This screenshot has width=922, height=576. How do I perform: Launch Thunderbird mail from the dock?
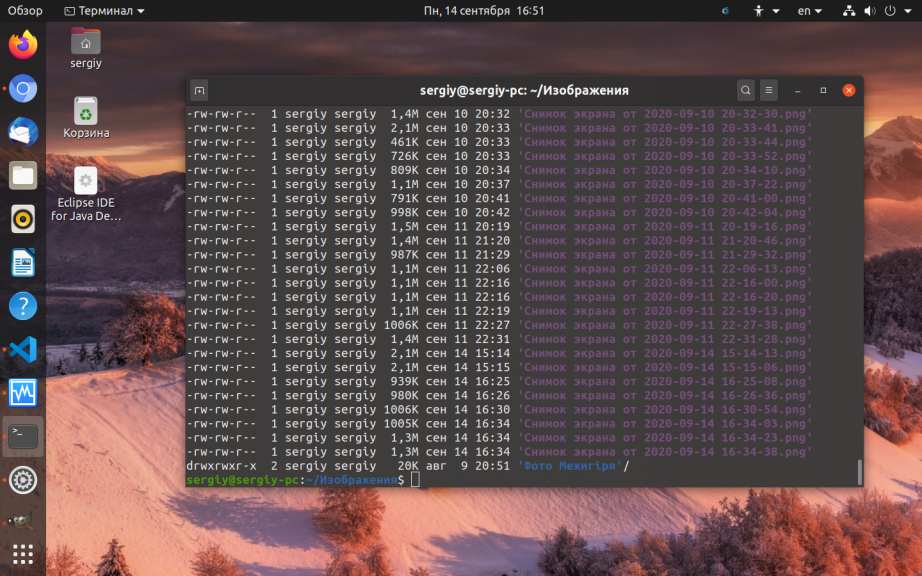coord(23,132)
